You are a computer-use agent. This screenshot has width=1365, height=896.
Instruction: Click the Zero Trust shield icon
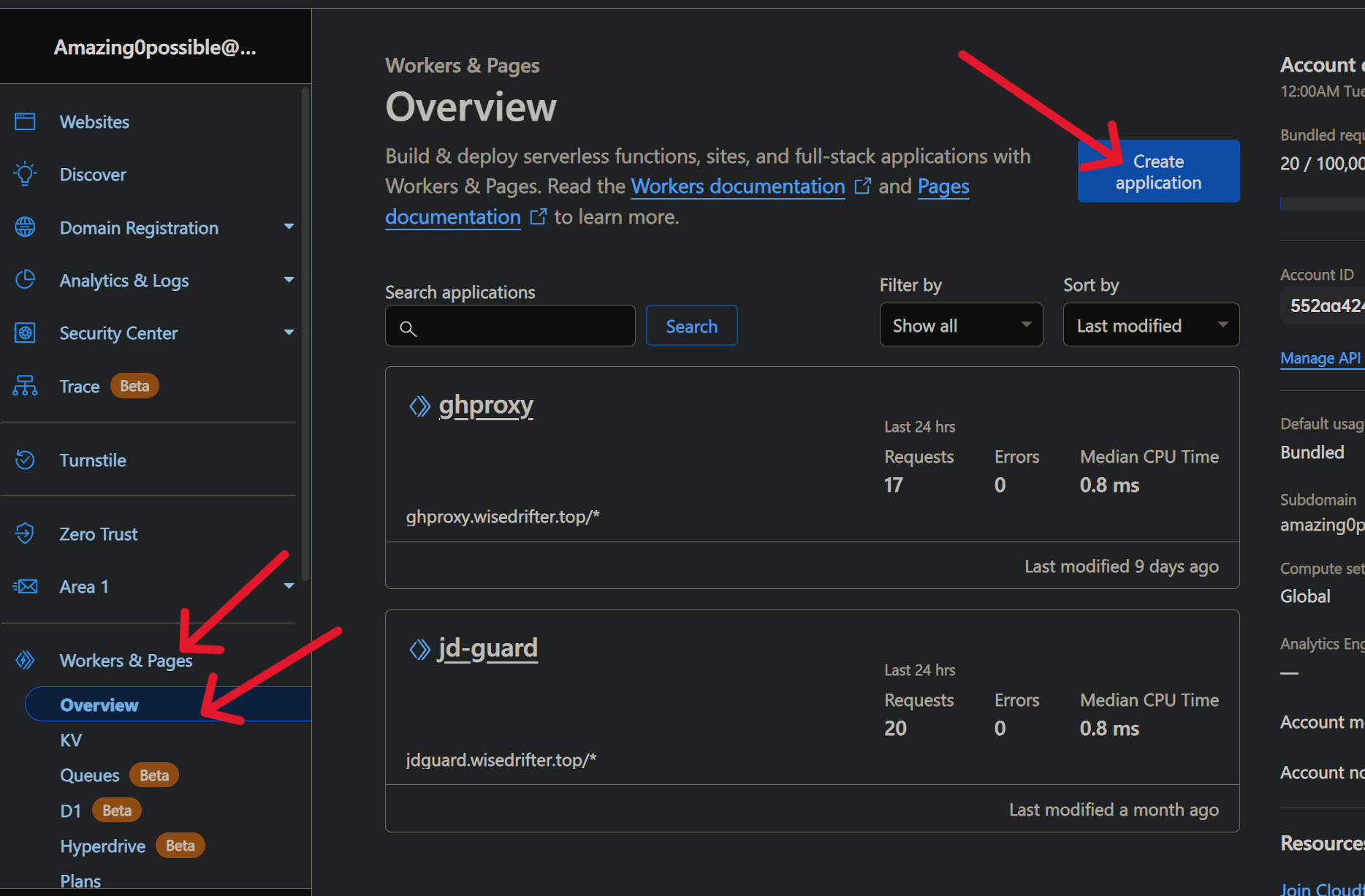click(25, 534)
